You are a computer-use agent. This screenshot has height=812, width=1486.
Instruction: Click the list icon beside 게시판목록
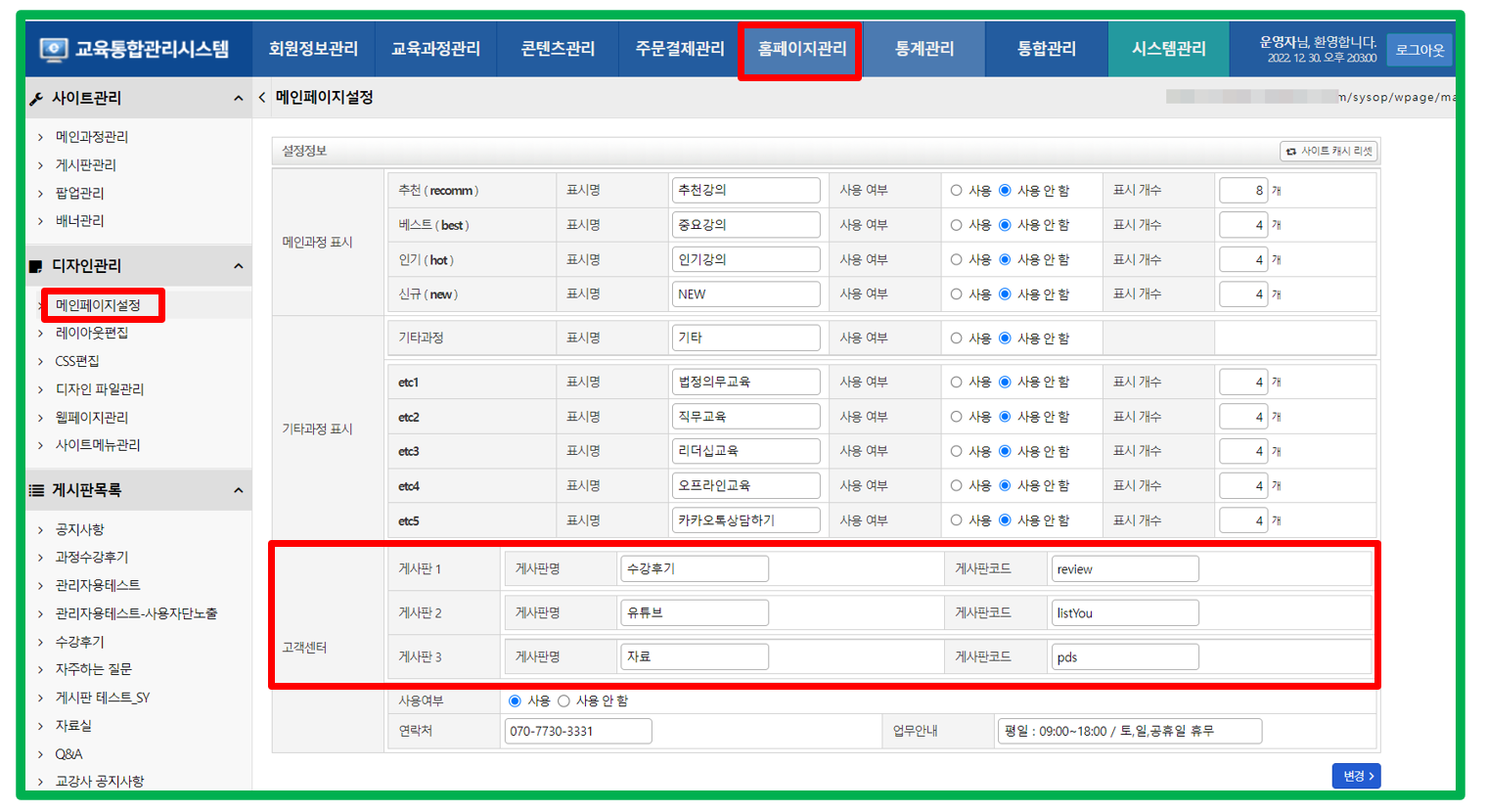pos(36,490)
